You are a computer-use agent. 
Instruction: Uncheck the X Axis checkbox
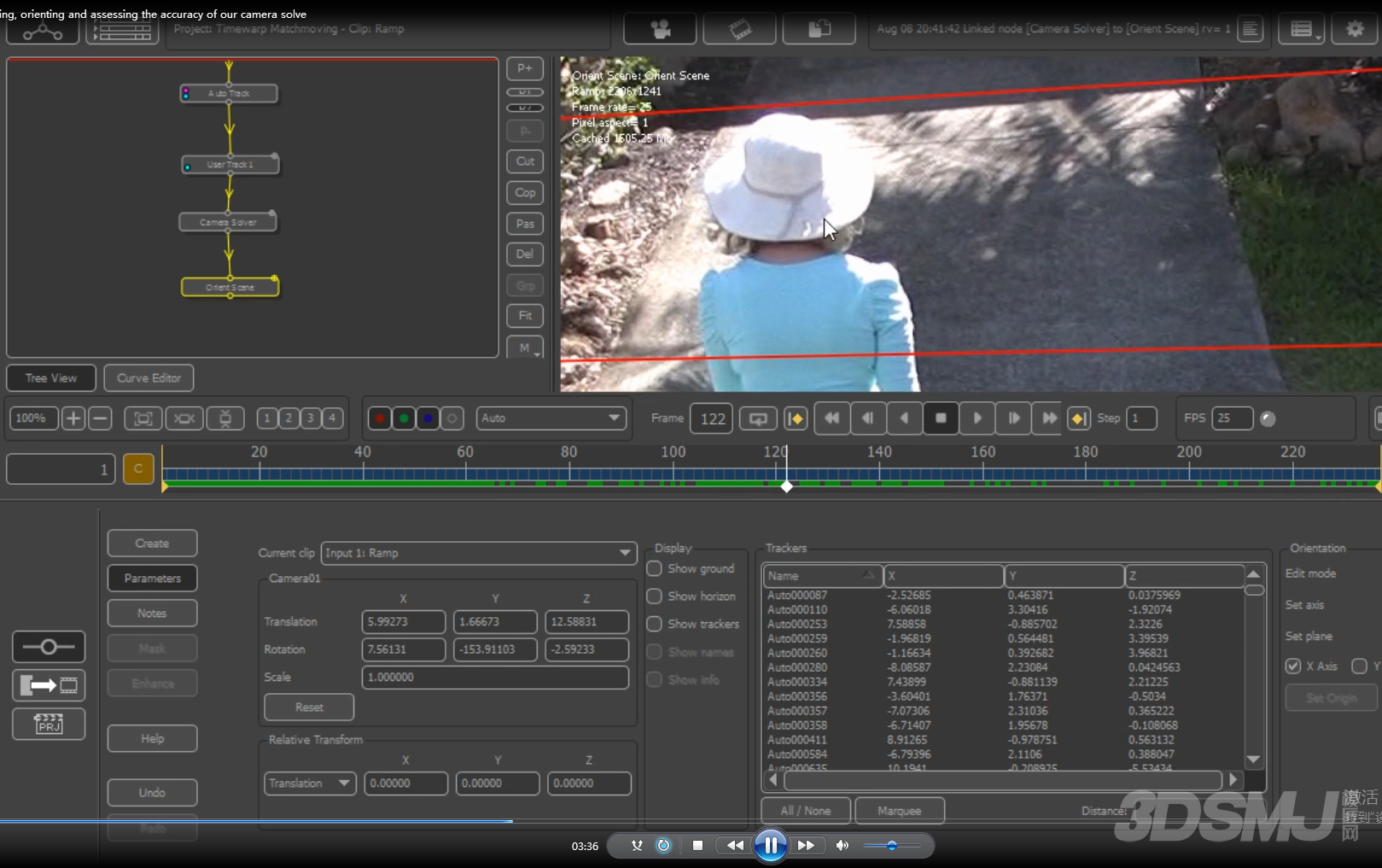coord(1293,666)
